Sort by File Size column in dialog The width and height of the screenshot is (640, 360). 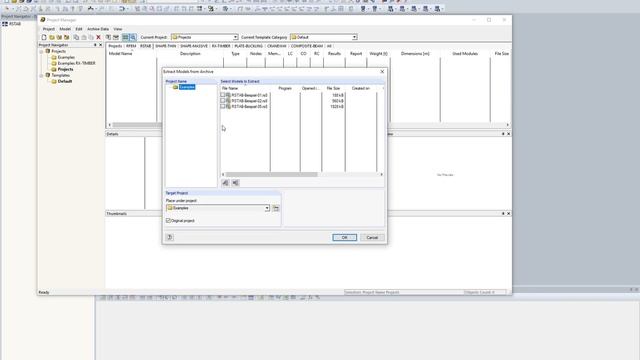pos(333,88)
